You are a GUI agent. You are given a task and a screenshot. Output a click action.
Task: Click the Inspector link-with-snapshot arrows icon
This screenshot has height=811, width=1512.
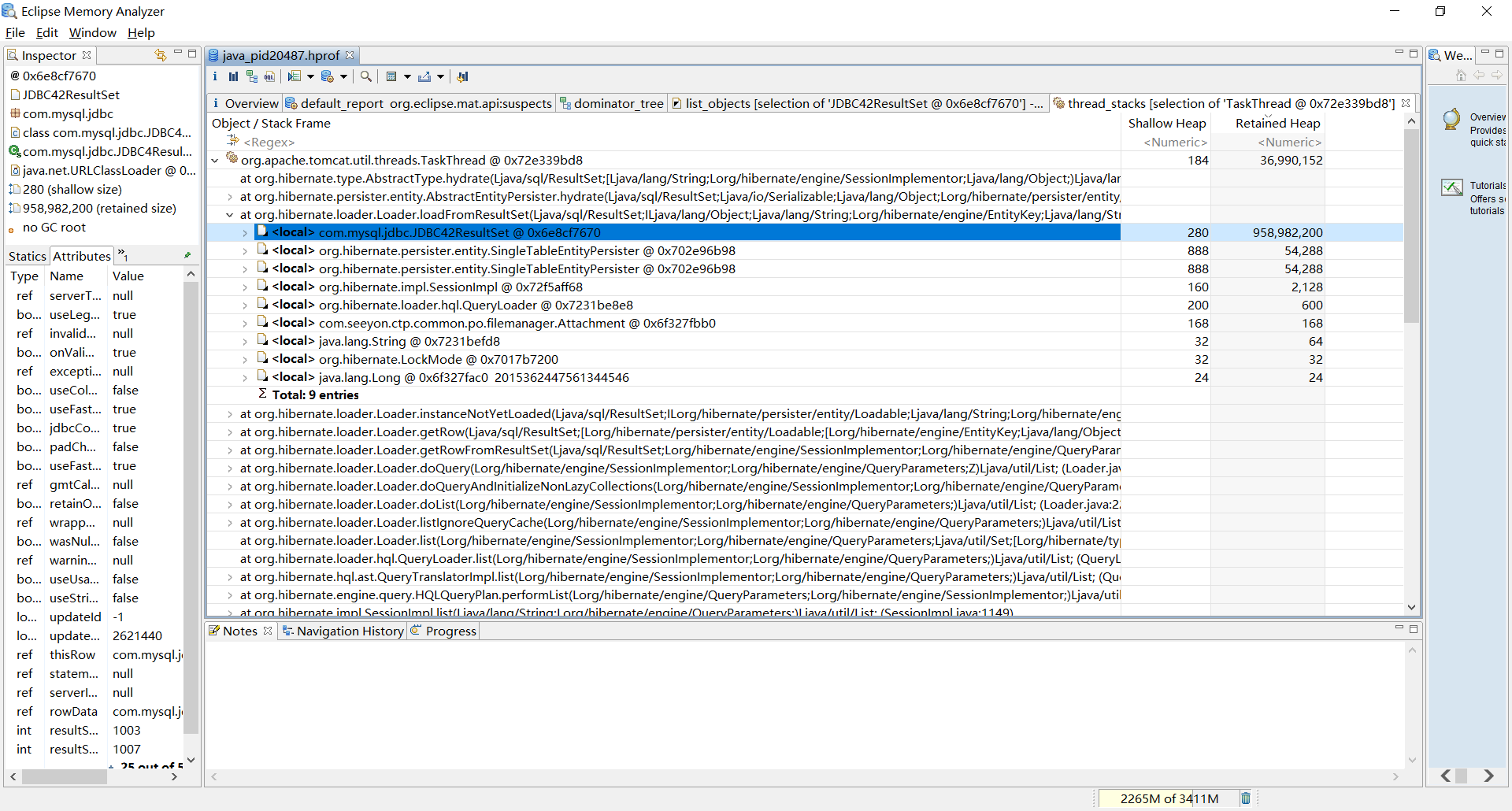(x=161, y=55)
